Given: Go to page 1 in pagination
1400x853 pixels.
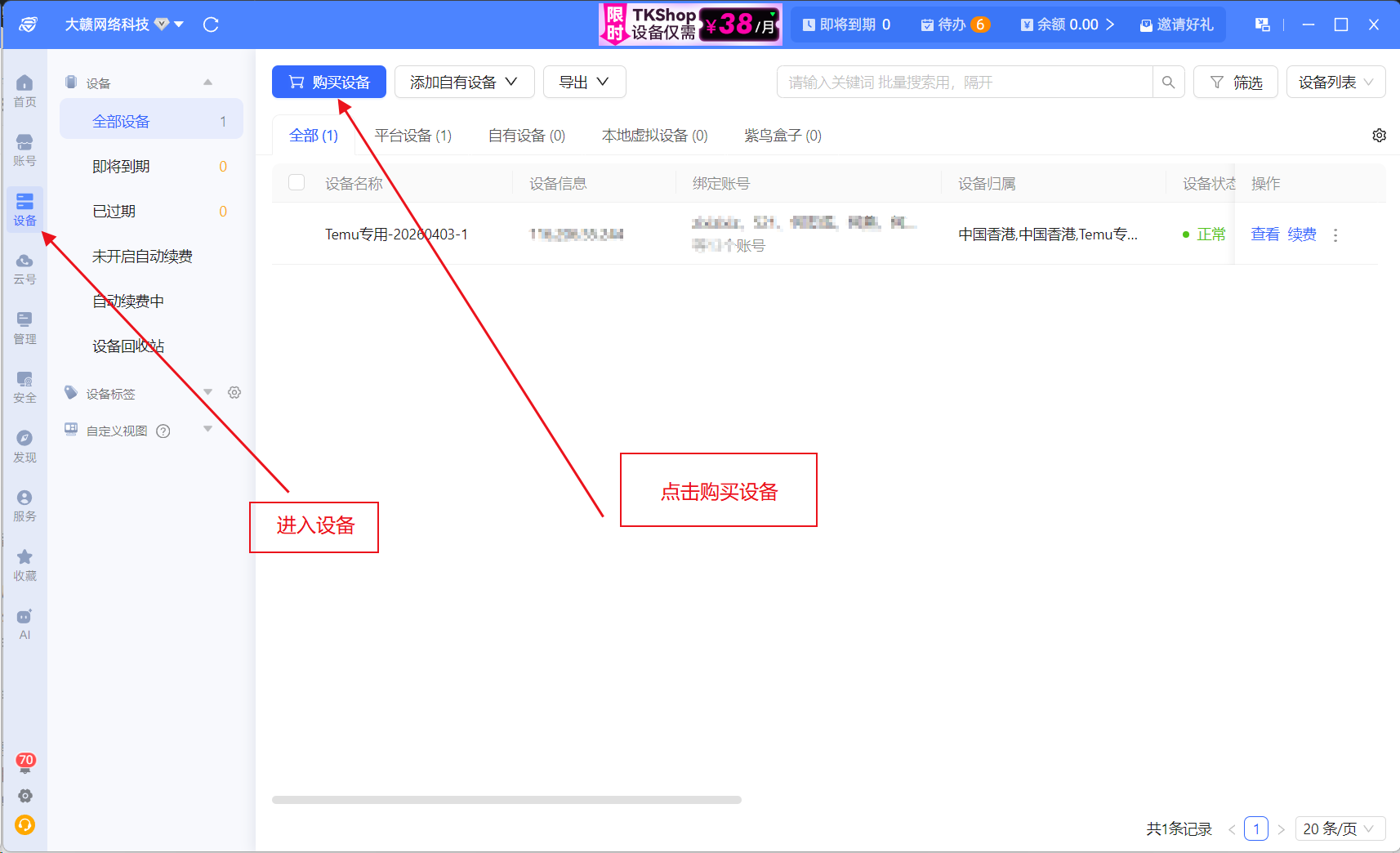Looking at the screenshot, I should pos(1256,828).
